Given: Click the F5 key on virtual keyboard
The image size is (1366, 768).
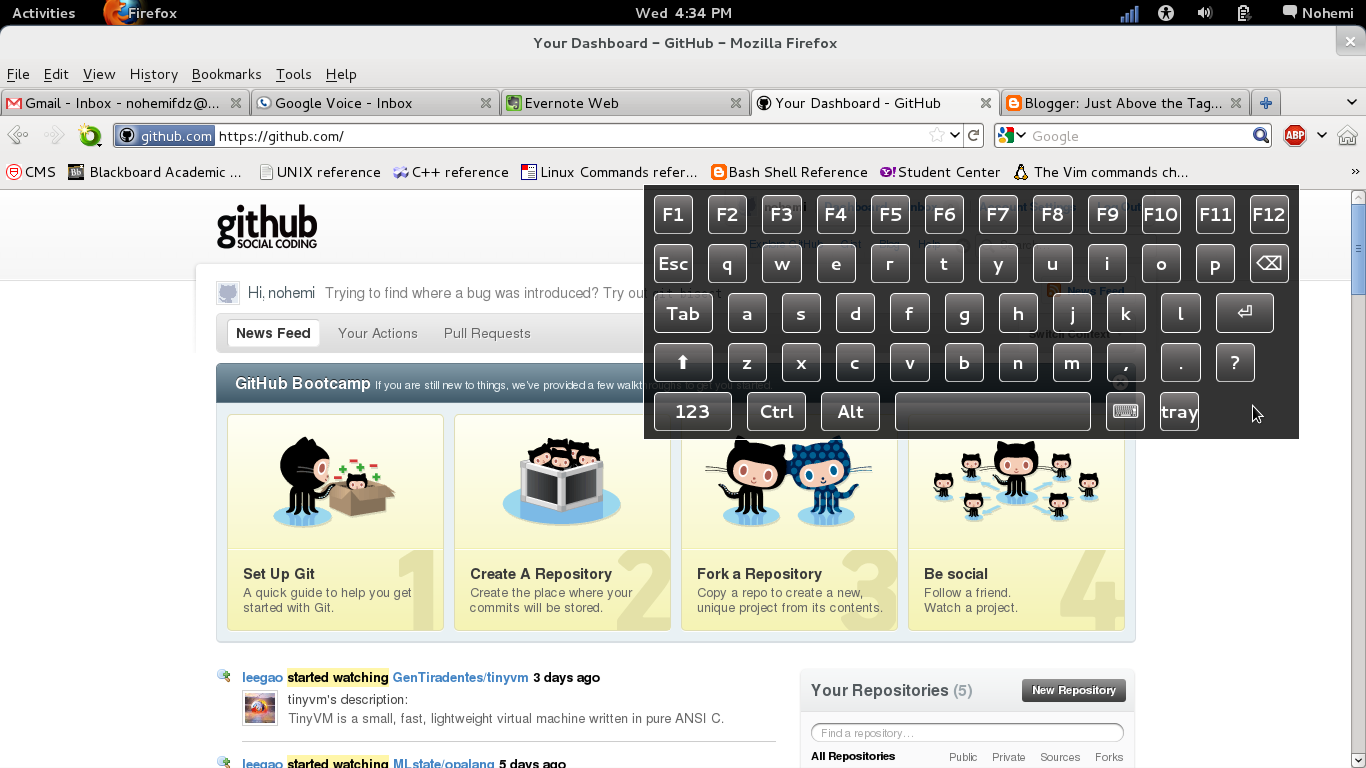Looking at the screenshot, I should [x=889, y=214].
